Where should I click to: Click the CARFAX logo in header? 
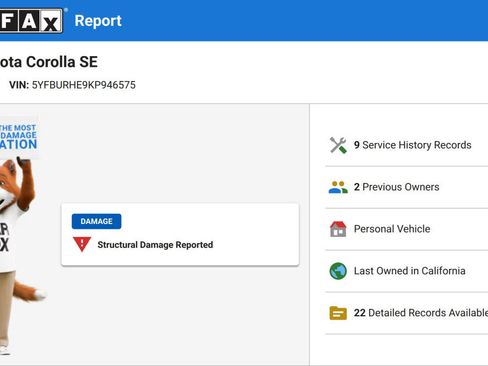coord(31,21)
